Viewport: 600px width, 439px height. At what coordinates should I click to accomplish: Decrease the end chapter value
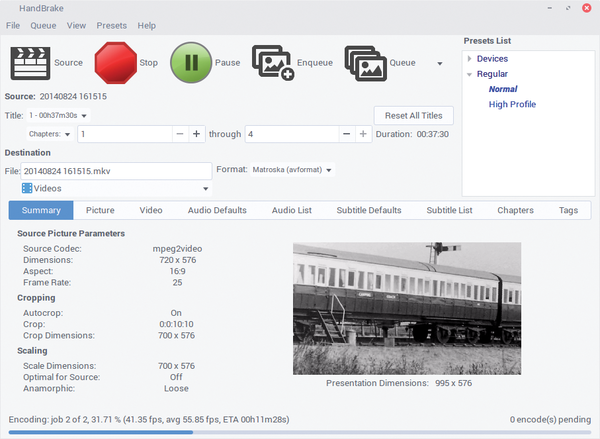coord(347,134)
